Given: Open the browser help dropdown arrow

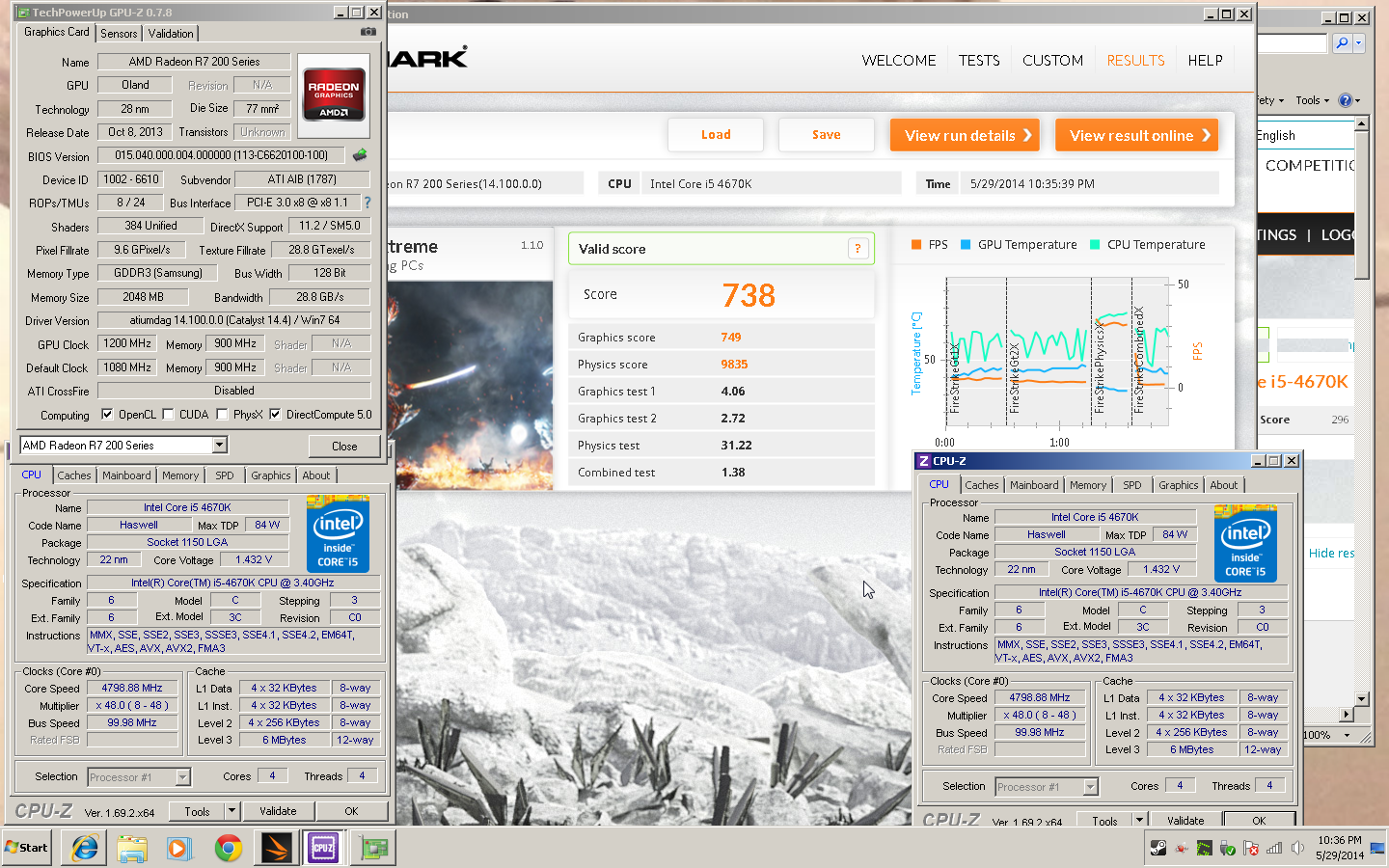Looking at the screenshot, I should pos(1357,100).
